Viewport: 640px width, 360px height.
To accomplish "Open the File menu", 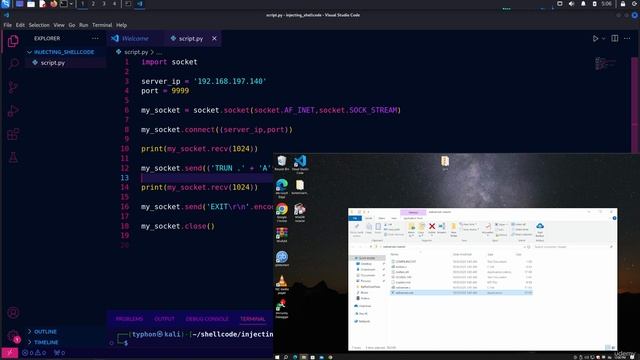I will coord(8,25).
